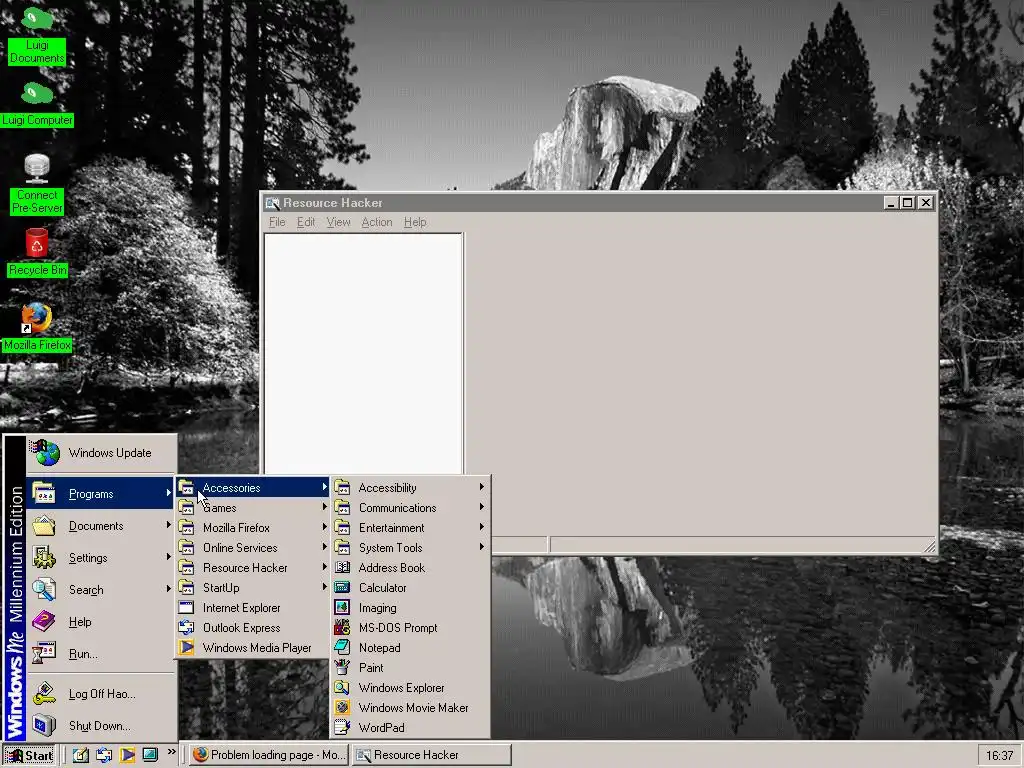Click the Run icon in Start menu
This screenshot has height=768, width=1024.
(44, 653)
